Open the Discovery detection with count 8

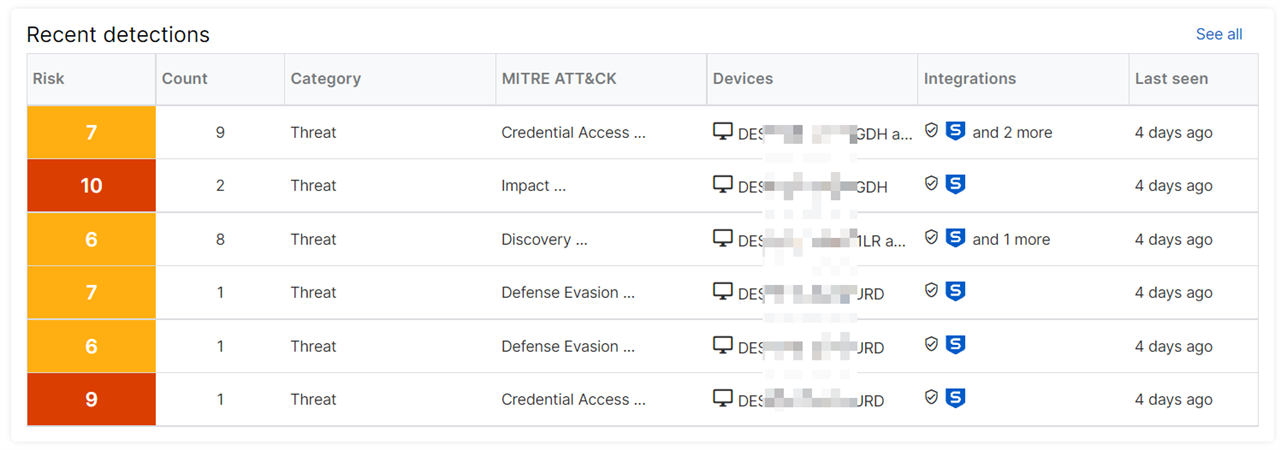642,239
